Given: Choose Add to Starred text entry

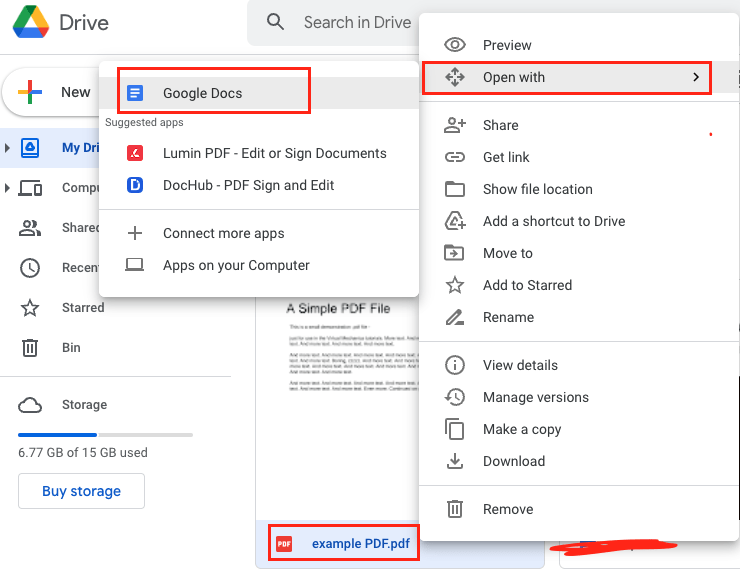Looking at the screenshot, I should [527, 285].
